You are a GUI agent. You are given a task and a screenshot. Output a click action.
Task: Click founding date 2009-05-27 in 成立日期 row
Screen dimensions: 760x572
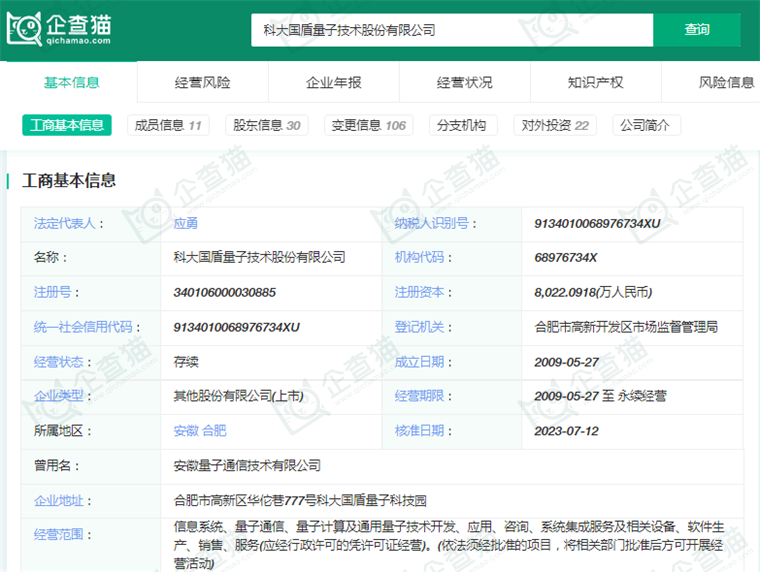click(566, 362)
